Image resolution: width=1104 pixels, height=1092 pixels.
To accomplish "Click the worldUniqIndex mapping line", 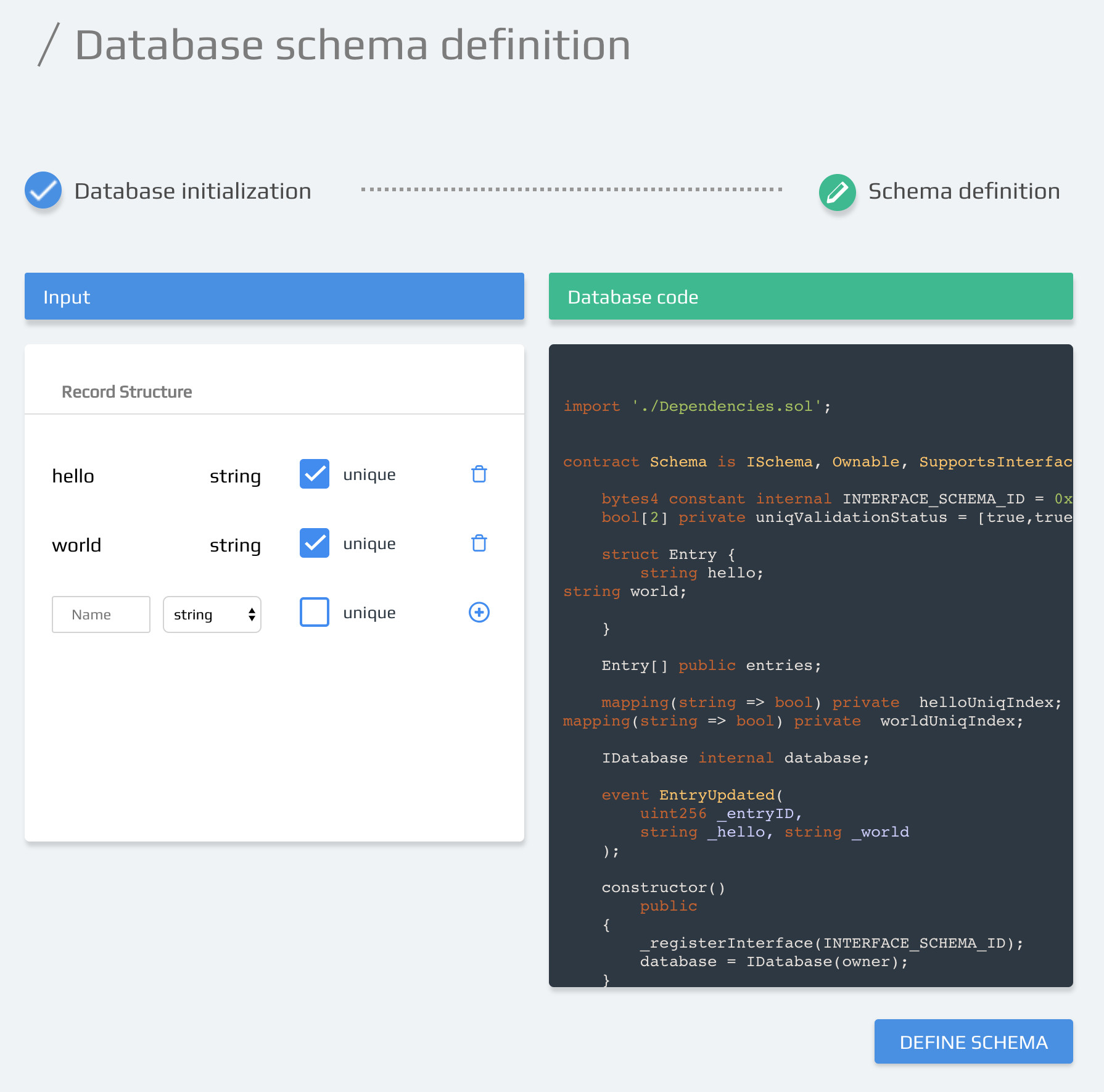I will tap(793, 721).
